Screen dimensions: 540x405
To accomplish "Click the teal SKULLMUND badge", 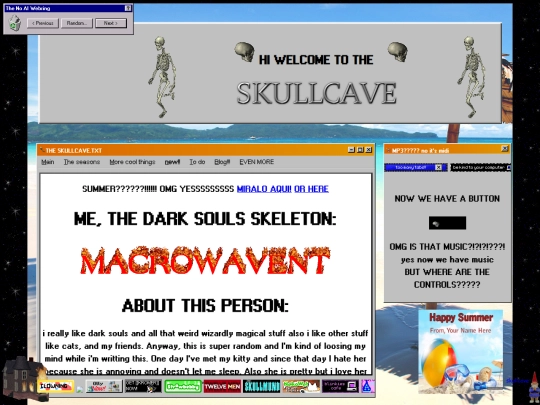I will (262, 386).
